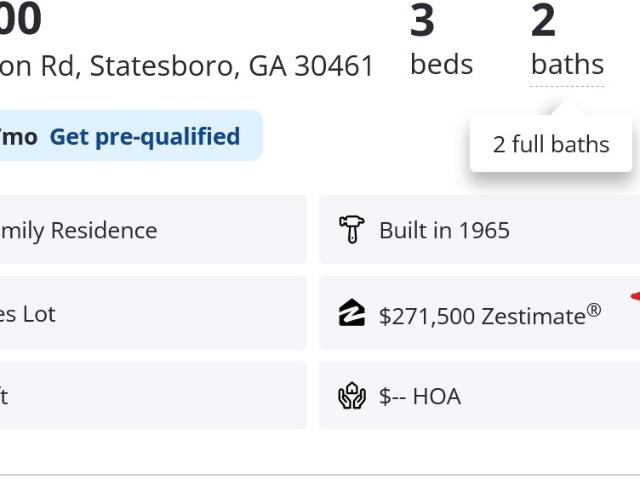
Task: Click the hammer icon beside Built in 1965
Action: 352,230
